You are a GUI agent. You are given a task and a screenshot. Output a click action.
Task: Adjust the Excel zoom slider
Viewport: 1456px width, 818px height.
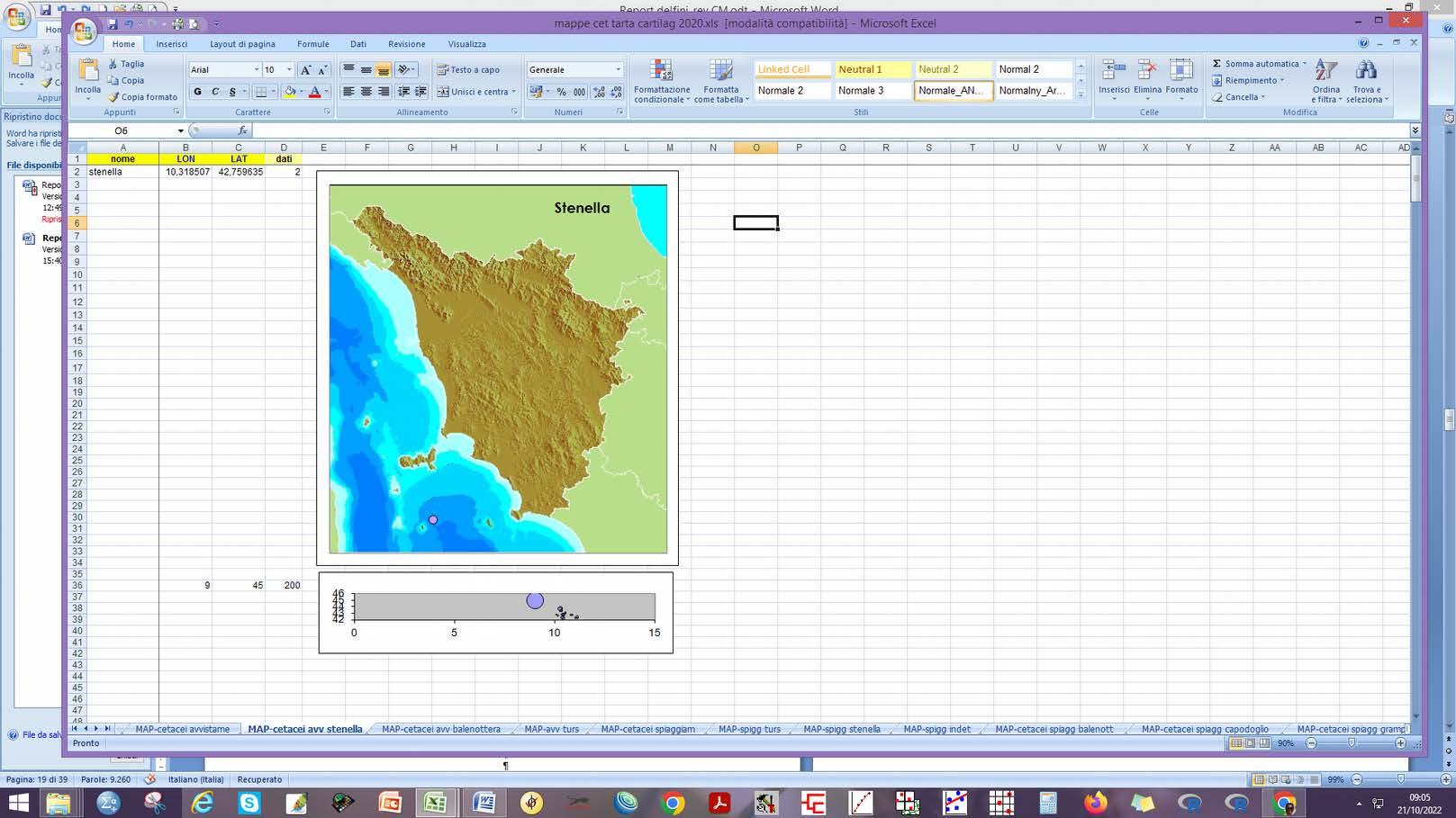coord(1352,743)
